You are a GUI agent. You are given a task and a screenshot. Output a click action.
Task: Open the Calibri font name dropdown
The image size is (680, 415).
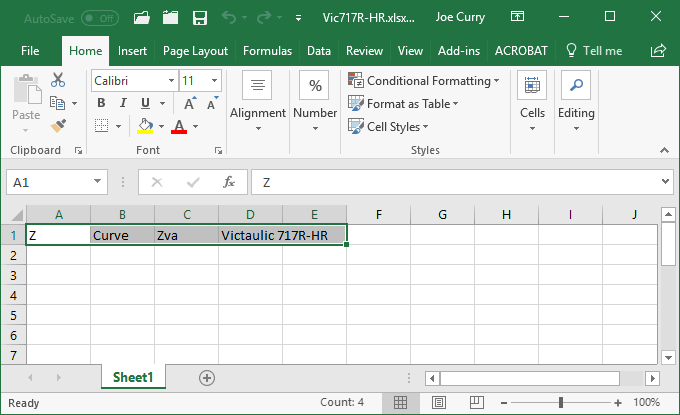(x=171, y=81)
